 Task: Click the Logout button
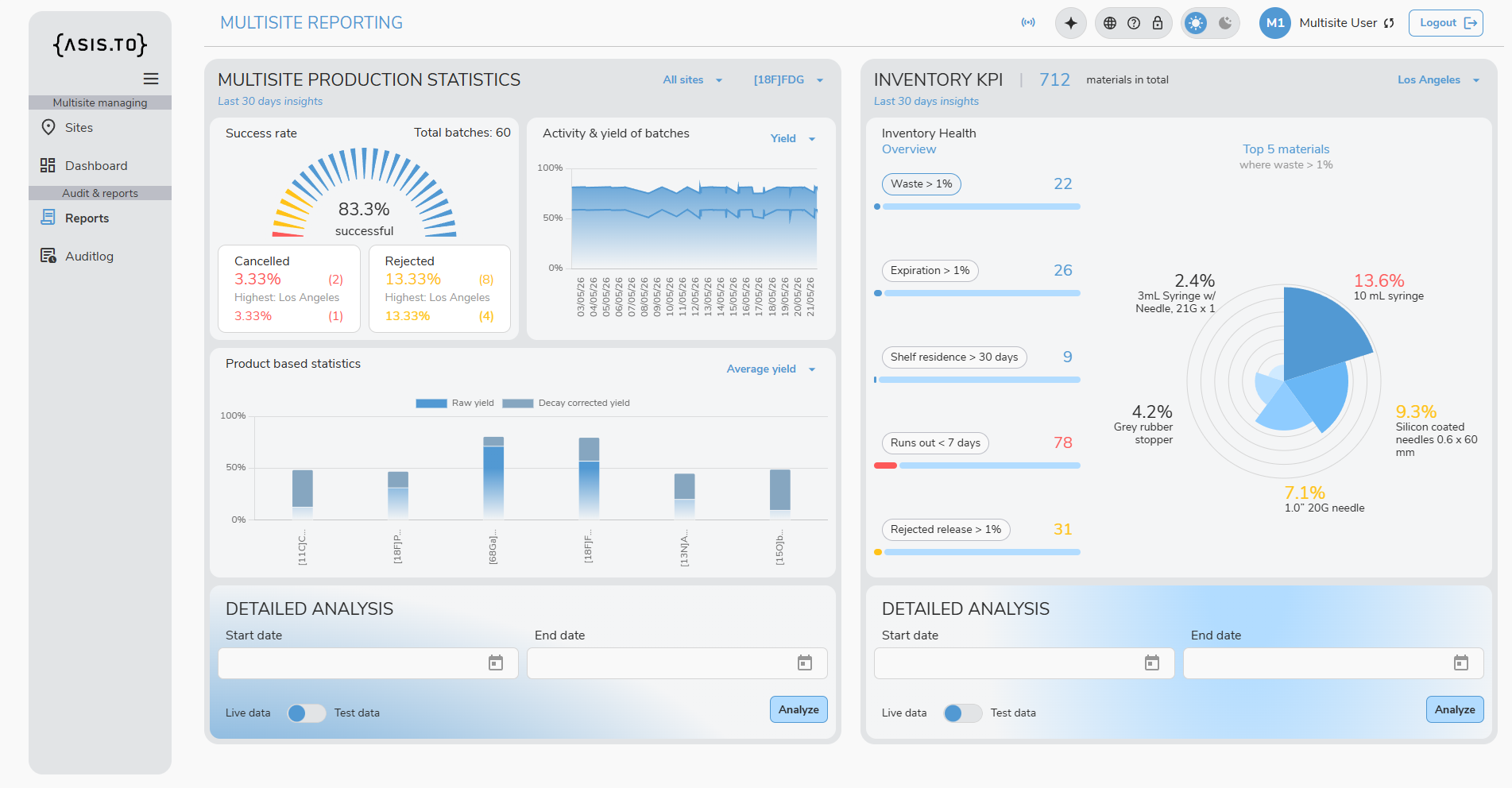coord(1446,23)
